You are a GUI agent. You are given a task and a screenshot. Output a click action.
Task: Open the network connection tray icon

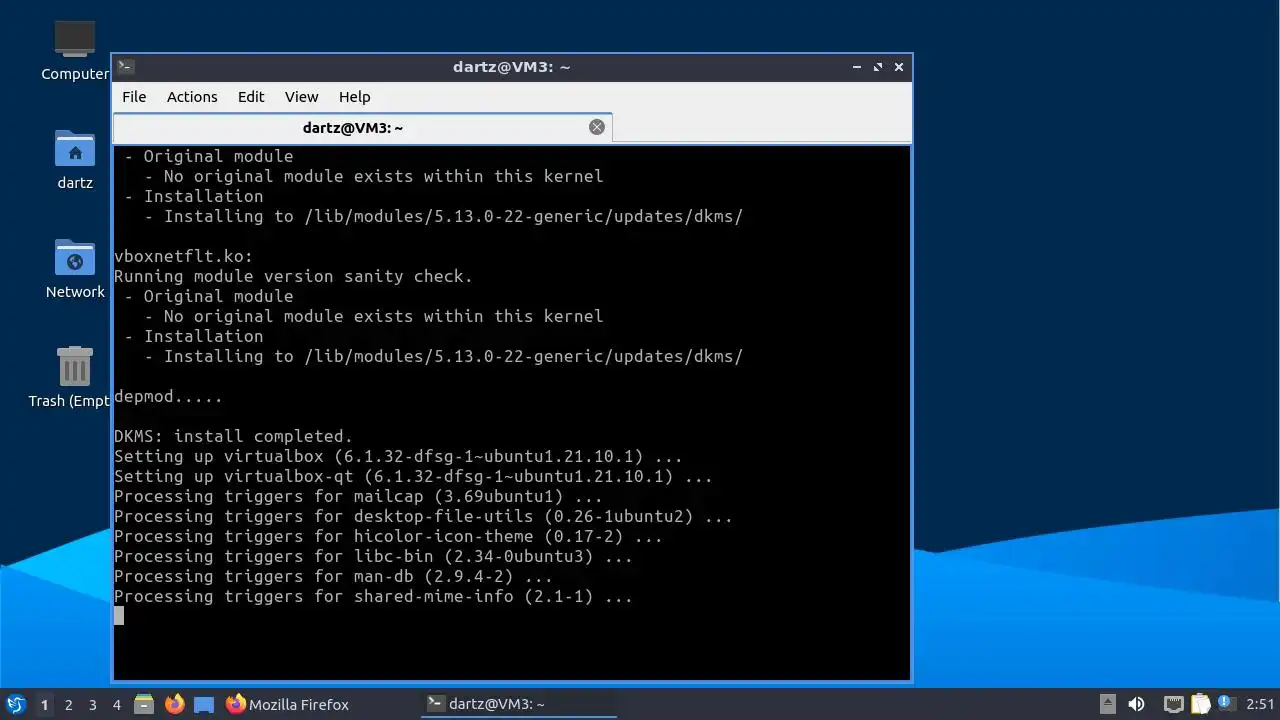tap(1173, 704)
